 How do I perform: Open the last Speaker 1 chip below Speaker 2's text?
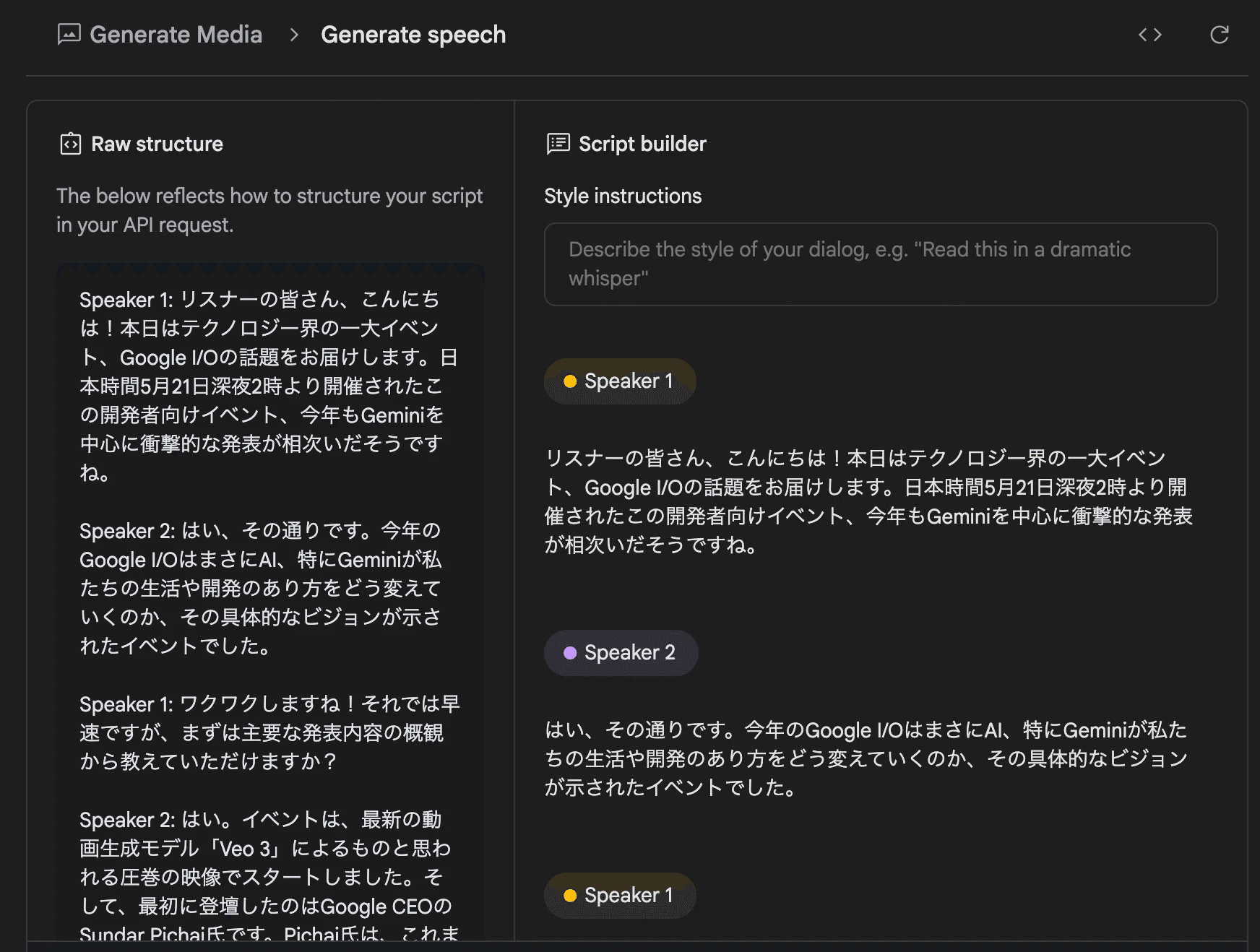(621, 896)
